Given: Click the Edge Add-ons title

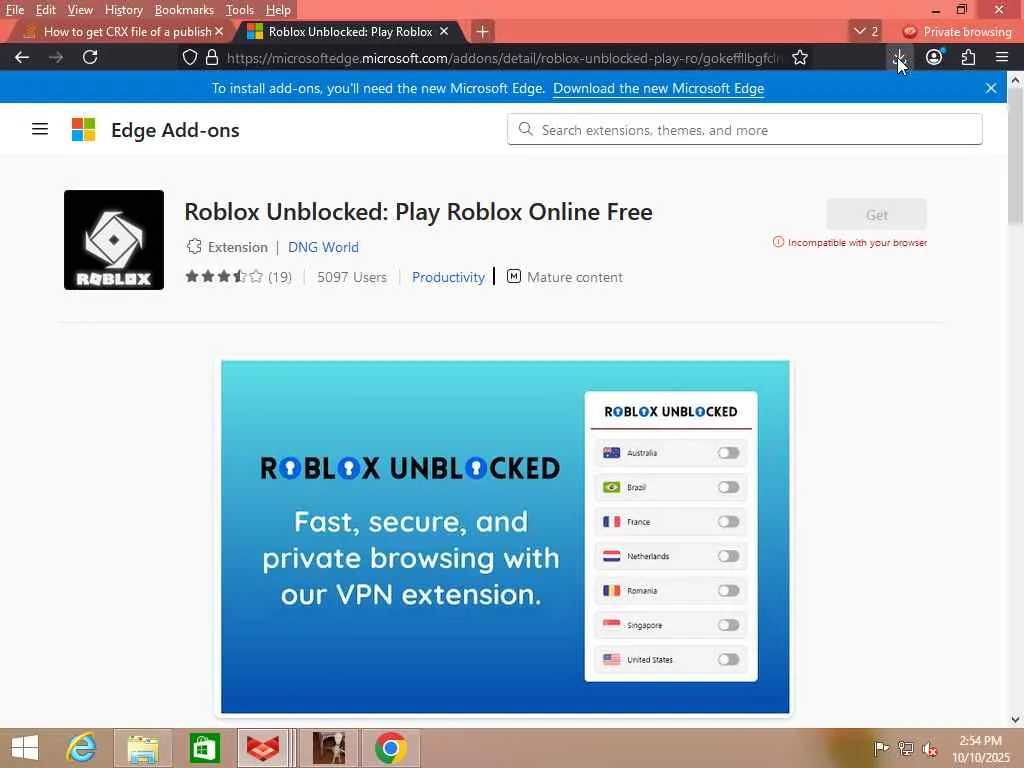Looking at the screenshot, I should pyautogui.click(x=175, y=130).
